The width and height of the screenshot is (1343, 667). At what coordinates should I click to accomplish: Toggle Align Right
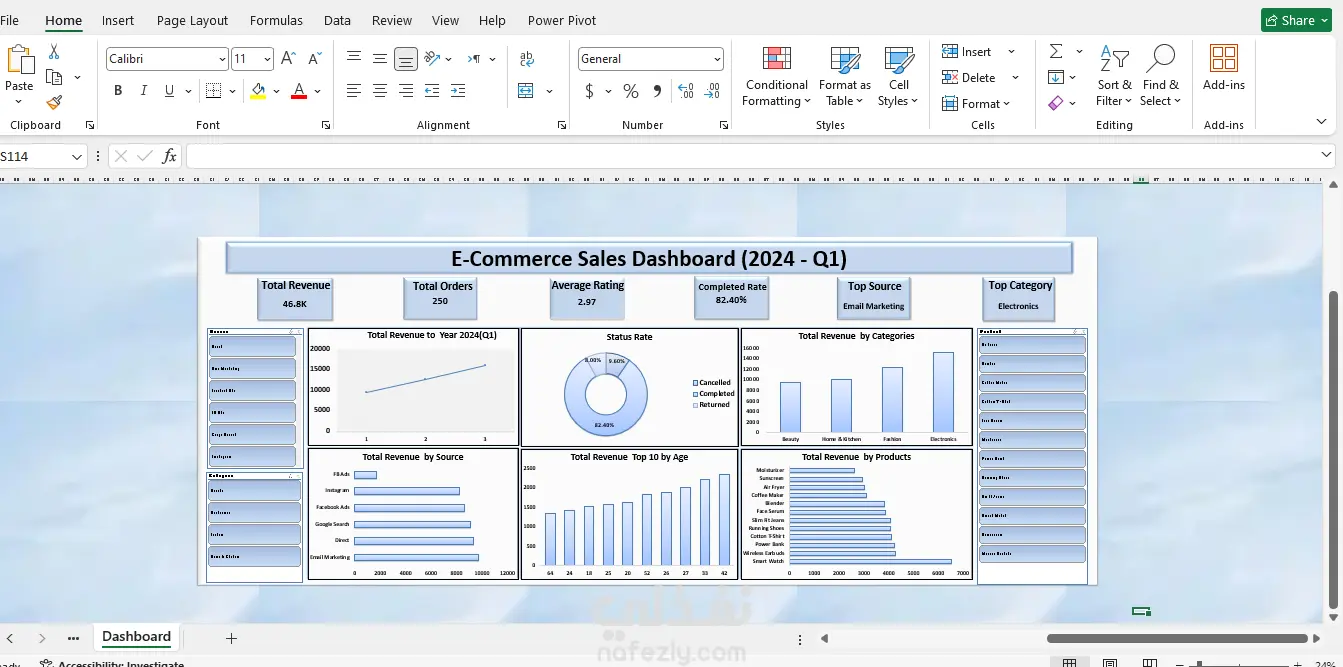pos(406,91)
